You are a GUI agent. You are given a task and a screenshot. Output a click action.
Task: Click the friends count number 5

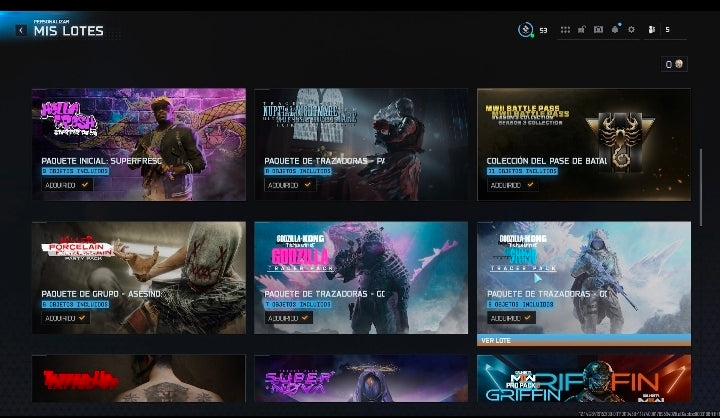667,29
